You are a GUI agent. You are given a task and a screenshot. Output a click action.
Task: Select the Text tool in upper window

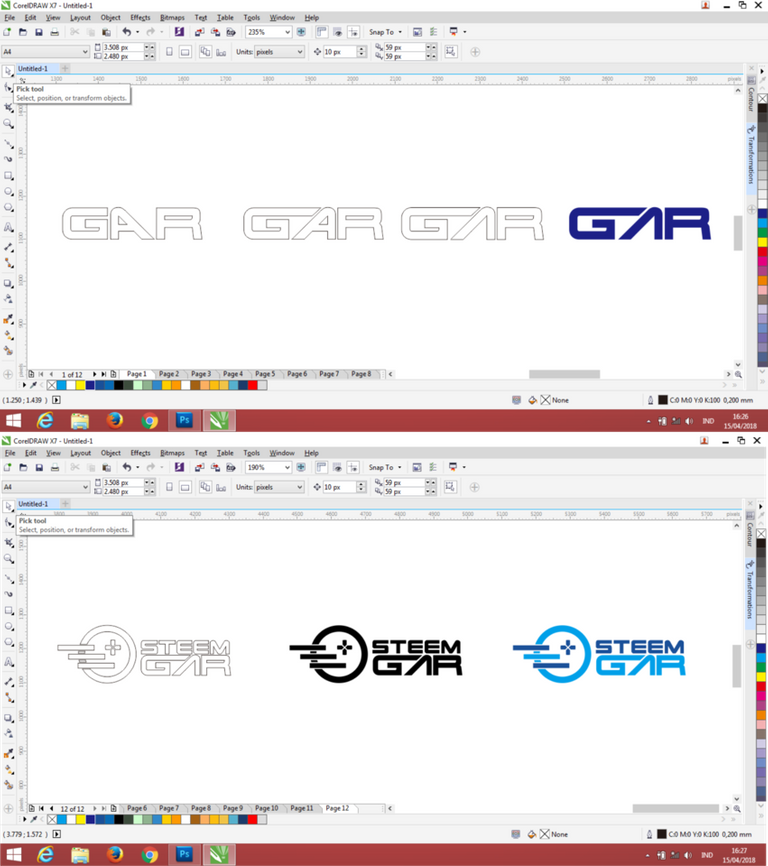(8, 227)
